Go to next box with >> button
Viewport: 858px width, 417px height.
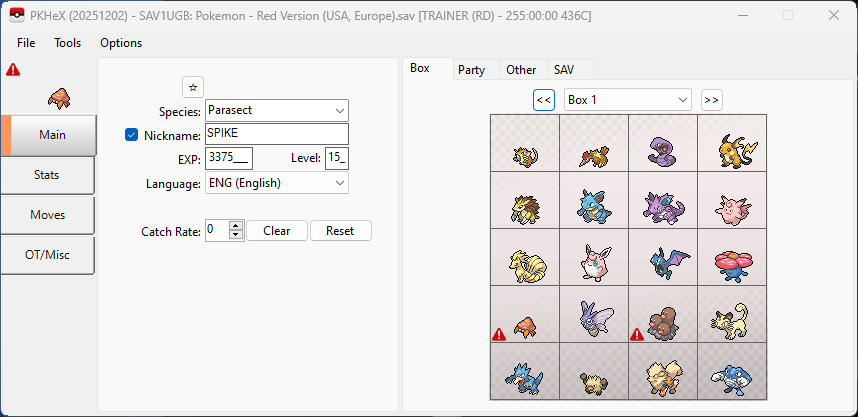(711, 100)
